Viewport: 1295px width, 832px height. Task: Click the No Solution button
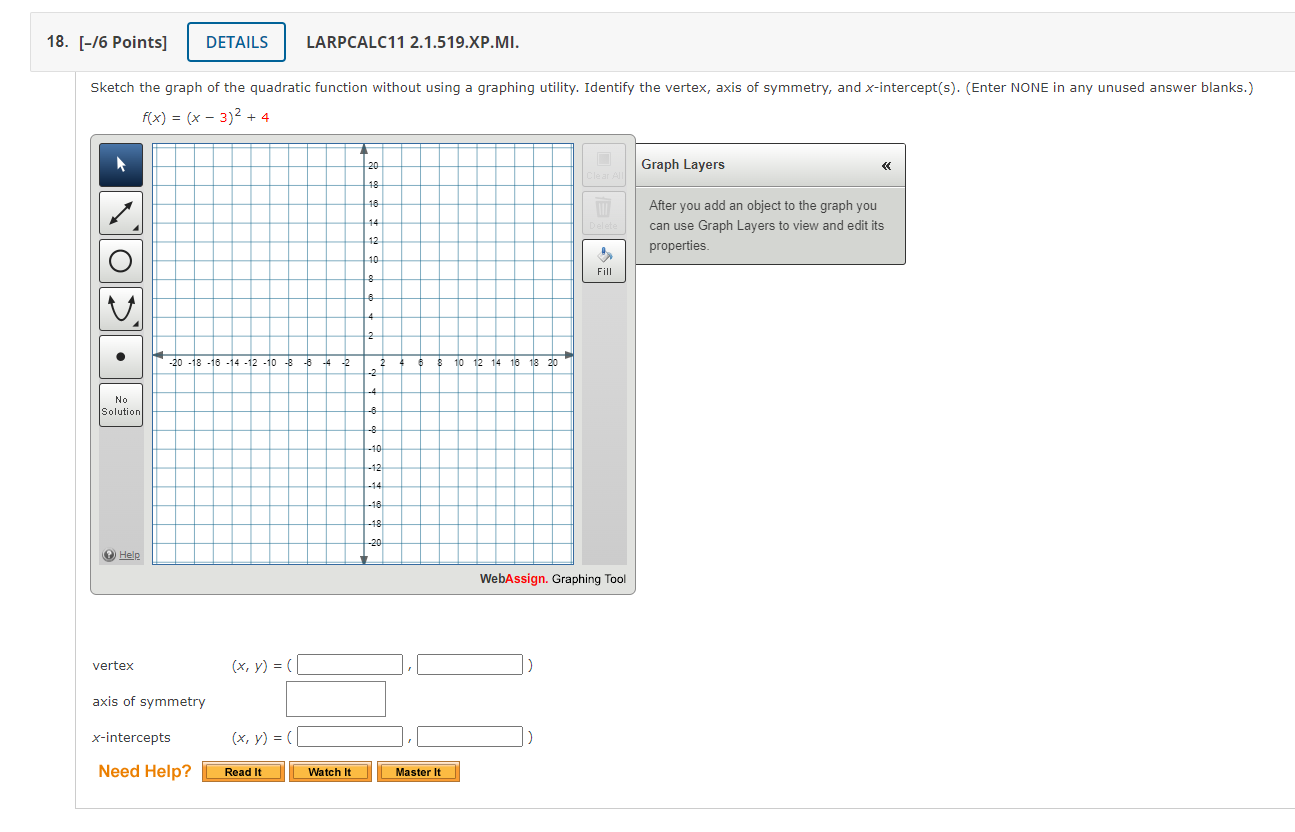[121, 405]
